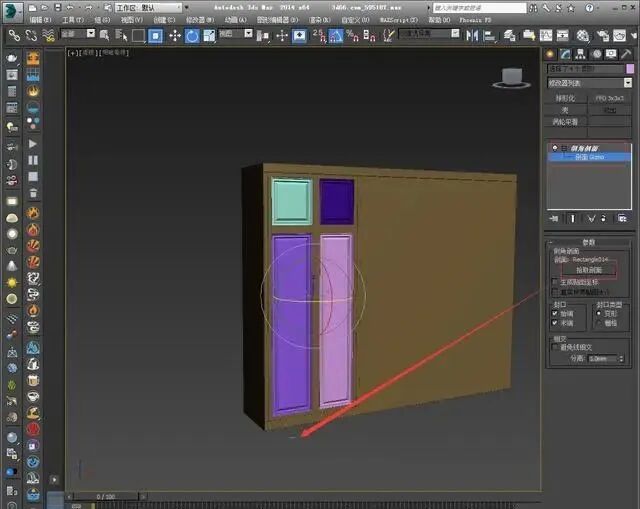640x509 pixels.
Task: Click the 拾取剖面 pick profile button
Action: (x=589, y=270)
